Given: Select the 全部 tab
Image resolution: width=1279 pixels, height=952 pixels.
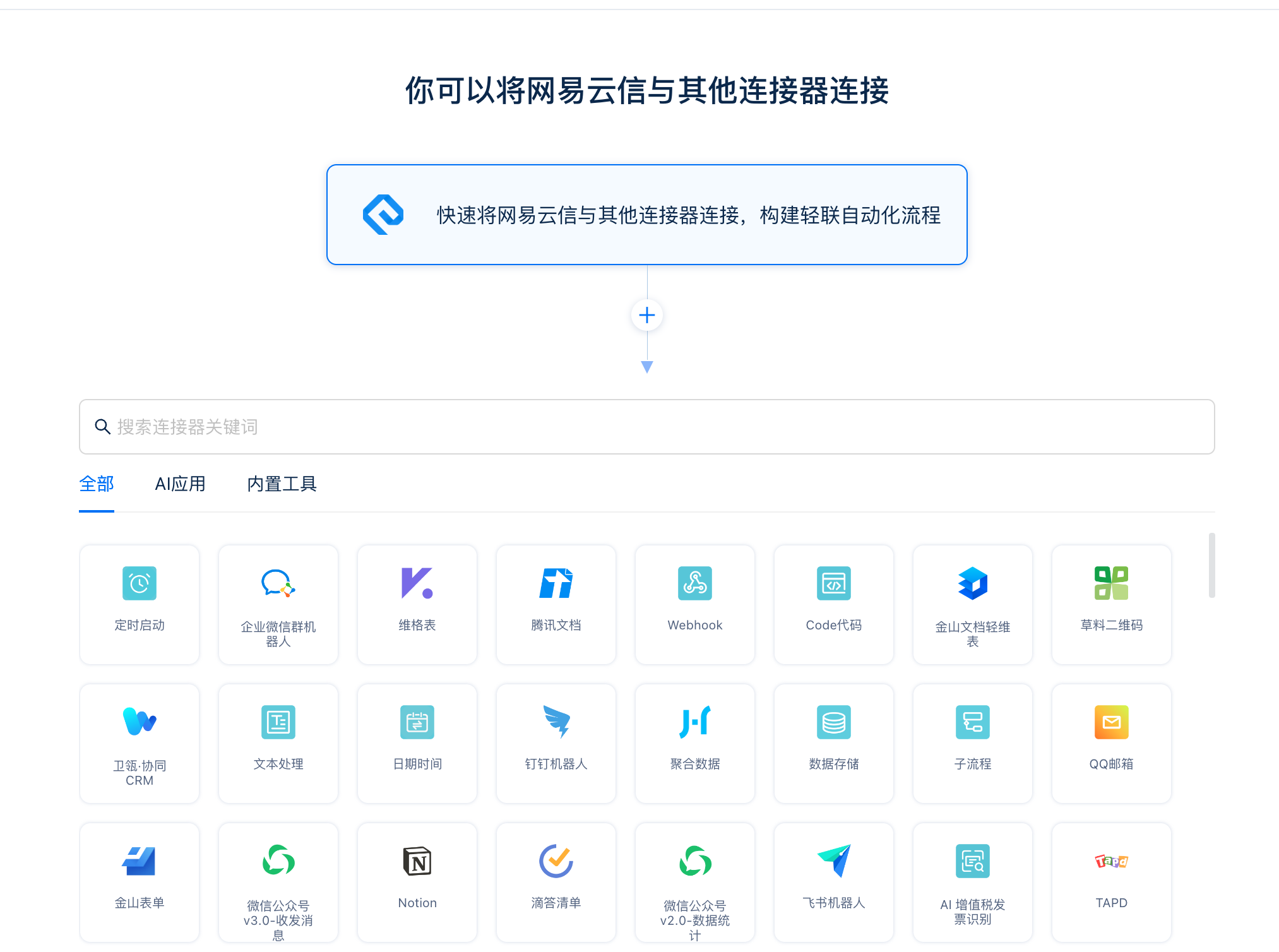Looking at the screenshot, I should point(97,484).
